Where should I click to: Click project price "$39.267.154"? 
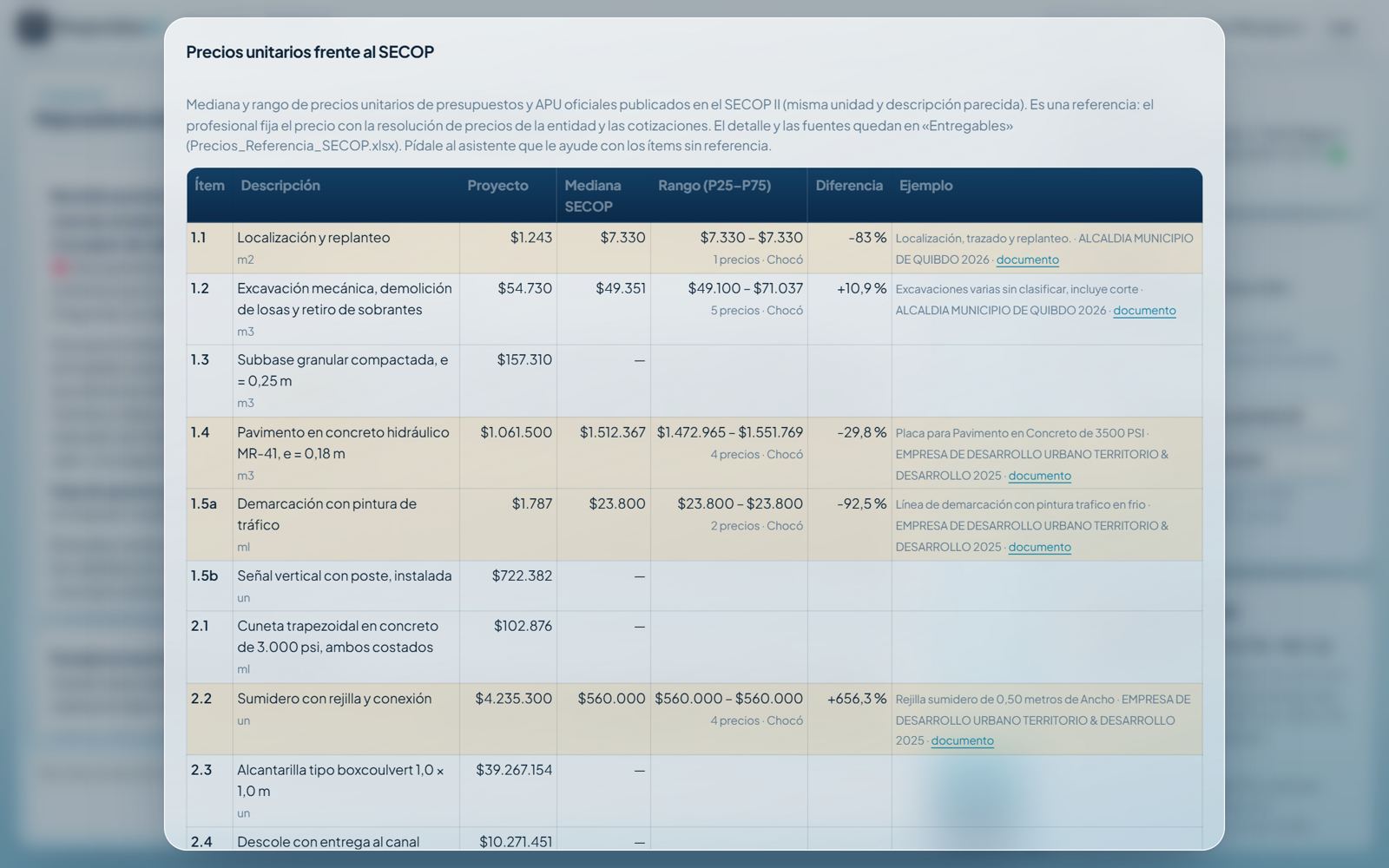[514, 770]
